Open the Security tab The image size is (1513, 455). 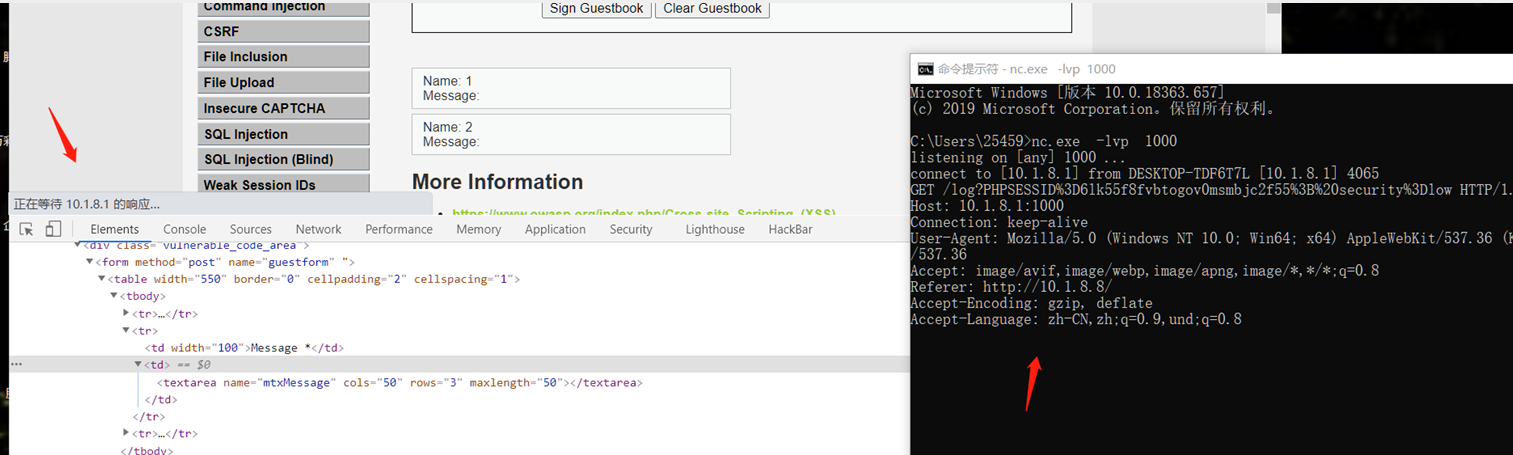pos(631,229)
